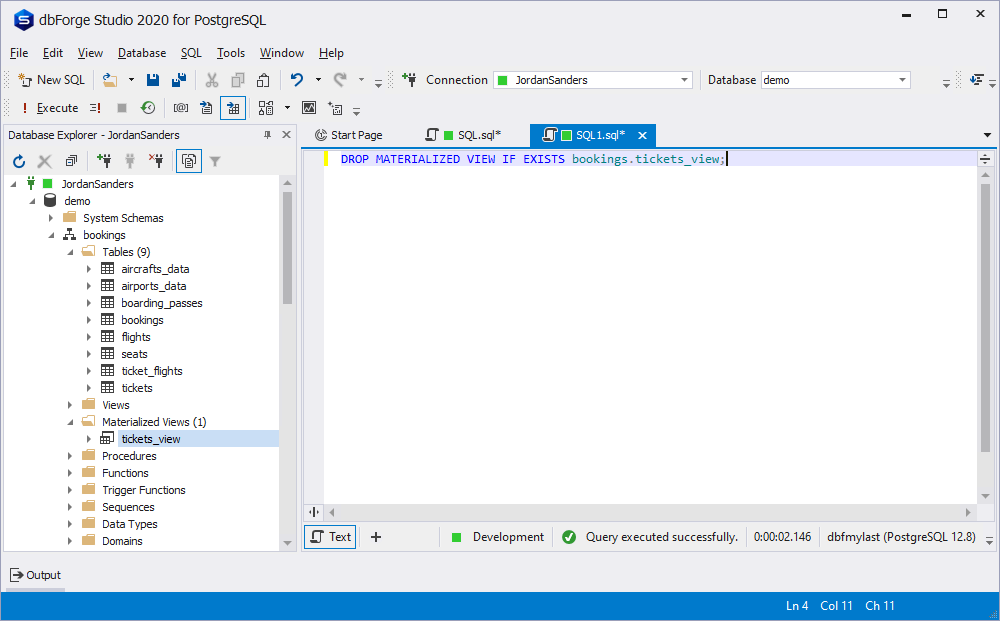The image size is (1000, 621).
Task: Collapse the Materialized Views (1) folder
Action: pos(71,422)
